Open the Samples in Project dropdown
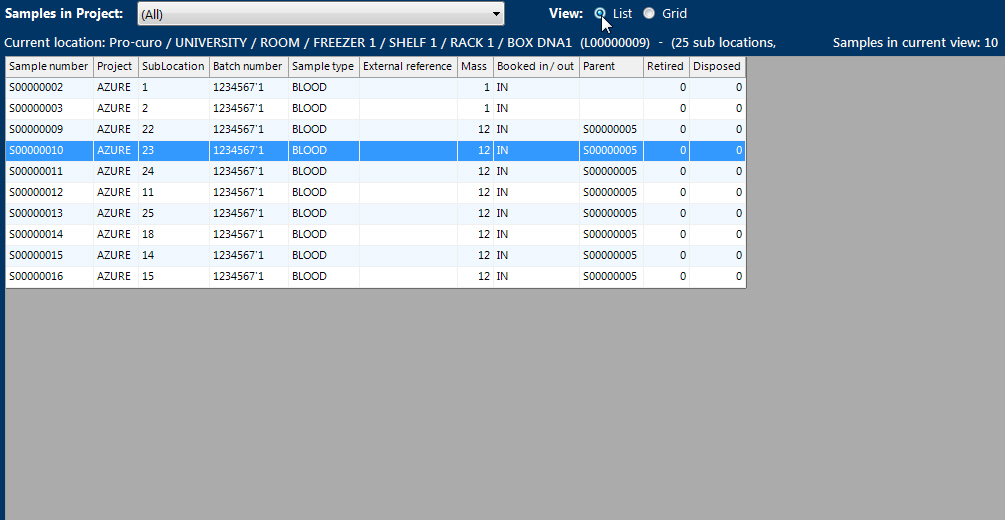Screen dimensions: 1005x520 320,14
